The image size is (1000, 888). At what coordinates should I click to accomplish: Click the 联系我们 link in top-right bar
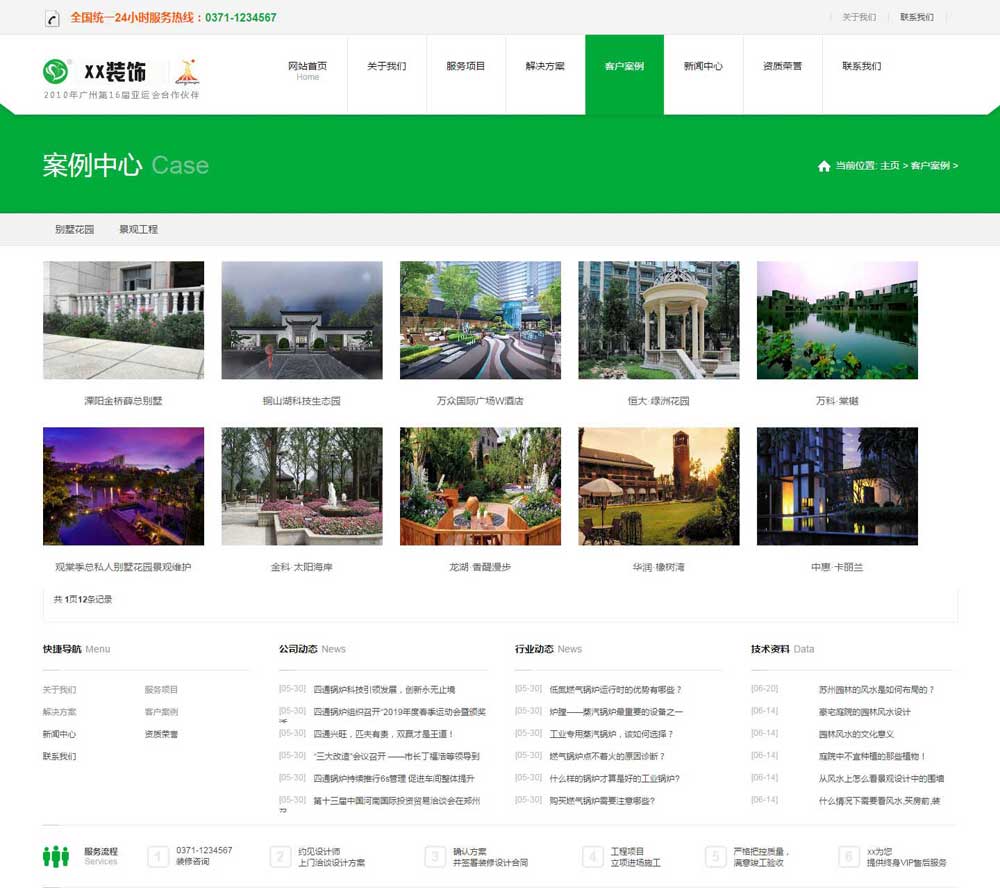point(916,17)
